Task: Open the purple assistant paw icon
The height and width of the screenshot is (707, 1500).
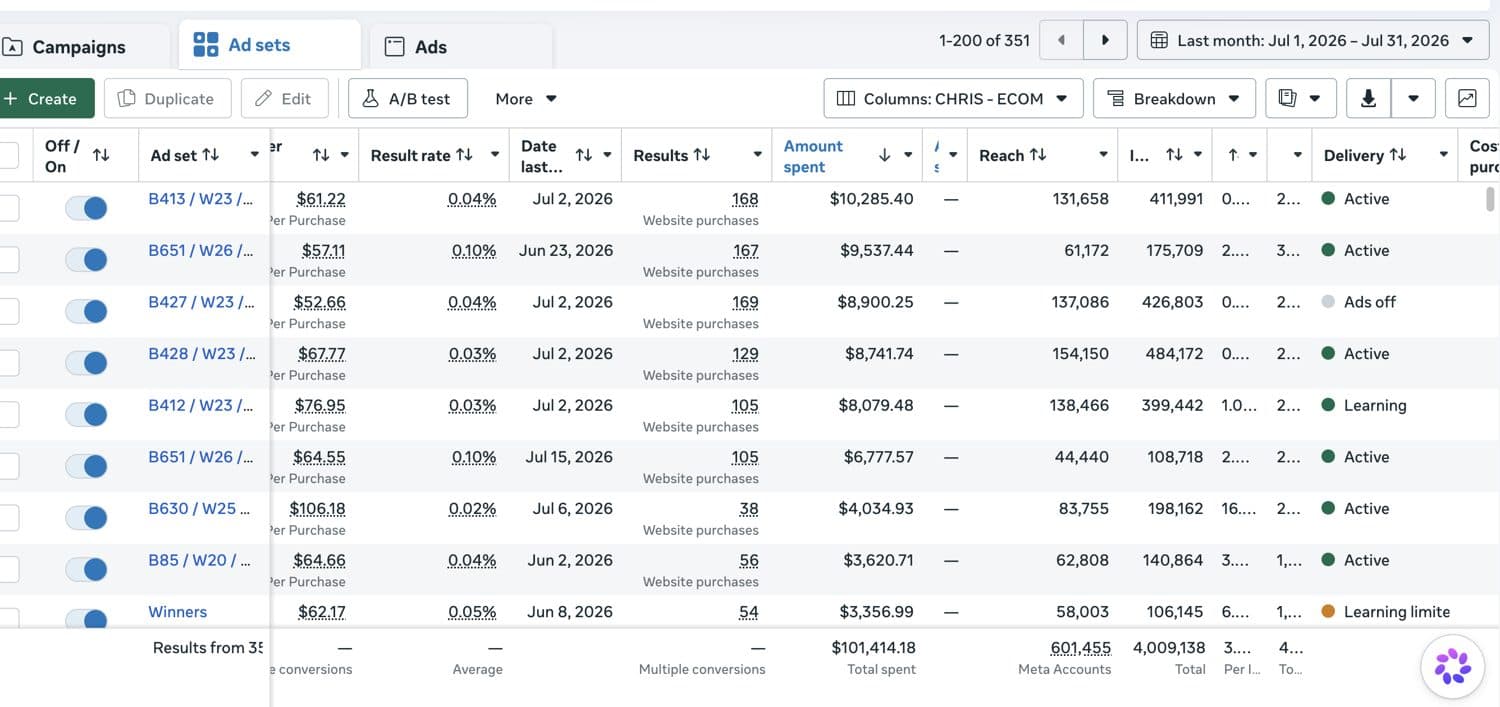Action: [1453, 665]
